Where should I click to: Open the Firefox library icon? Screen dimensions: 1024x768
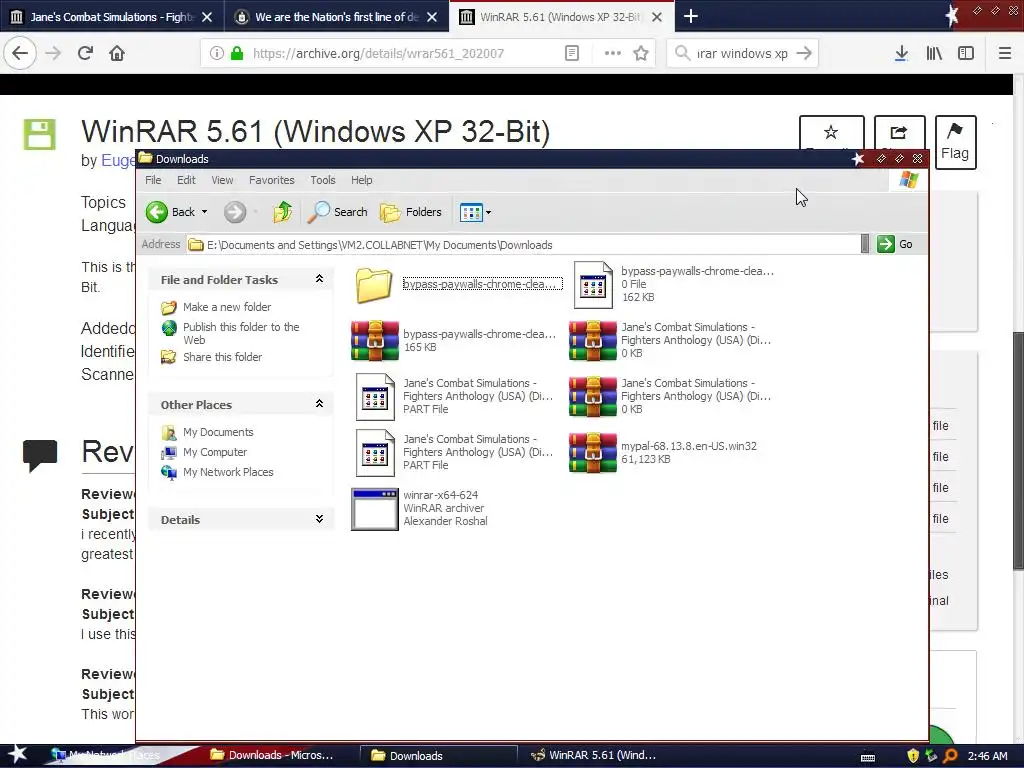pyautogui.click(x=934, y=54)
